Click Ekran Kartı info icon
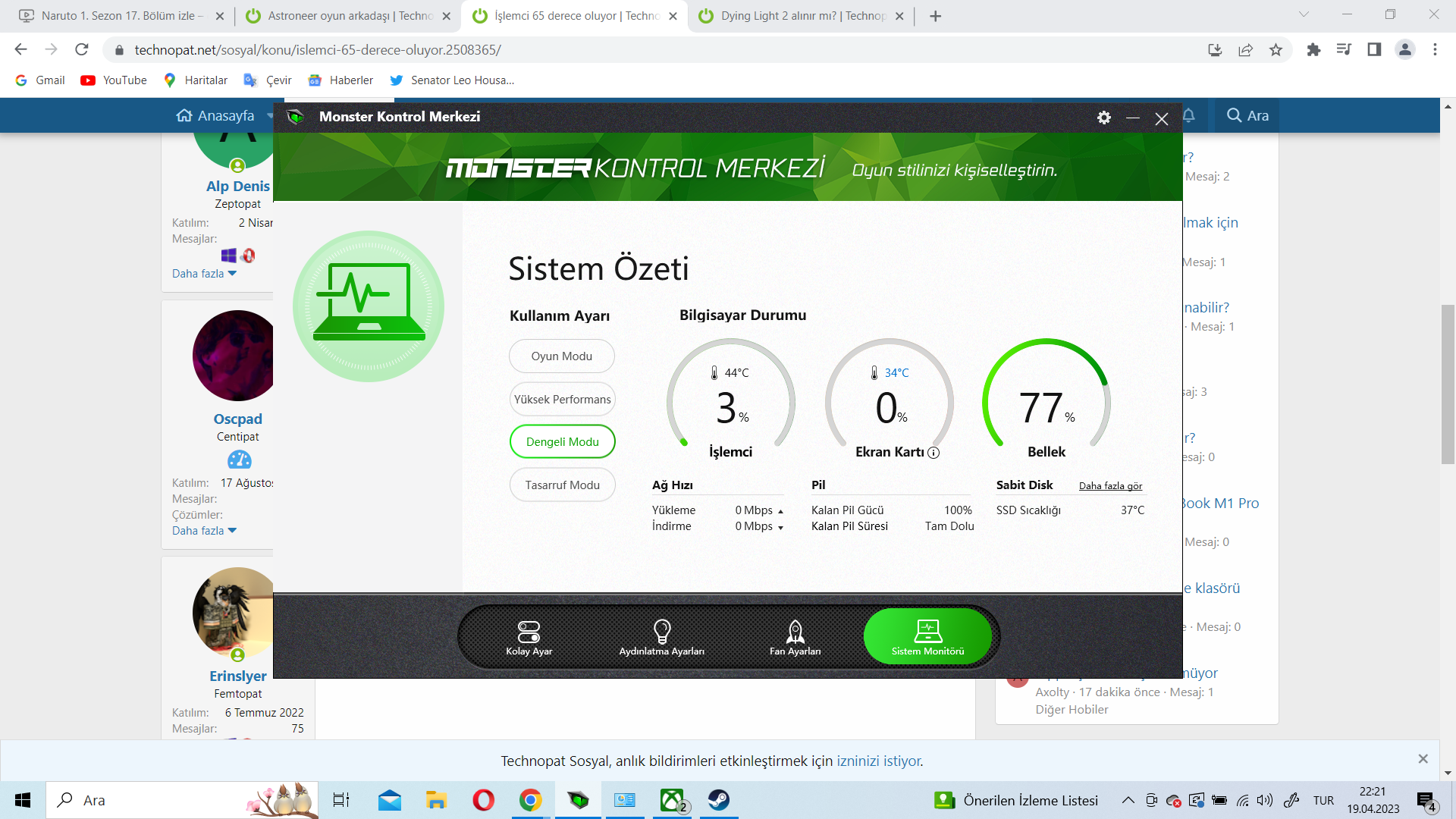This screenshot has height=819, width=1456. pyautogui.click(x=934, y=453)
